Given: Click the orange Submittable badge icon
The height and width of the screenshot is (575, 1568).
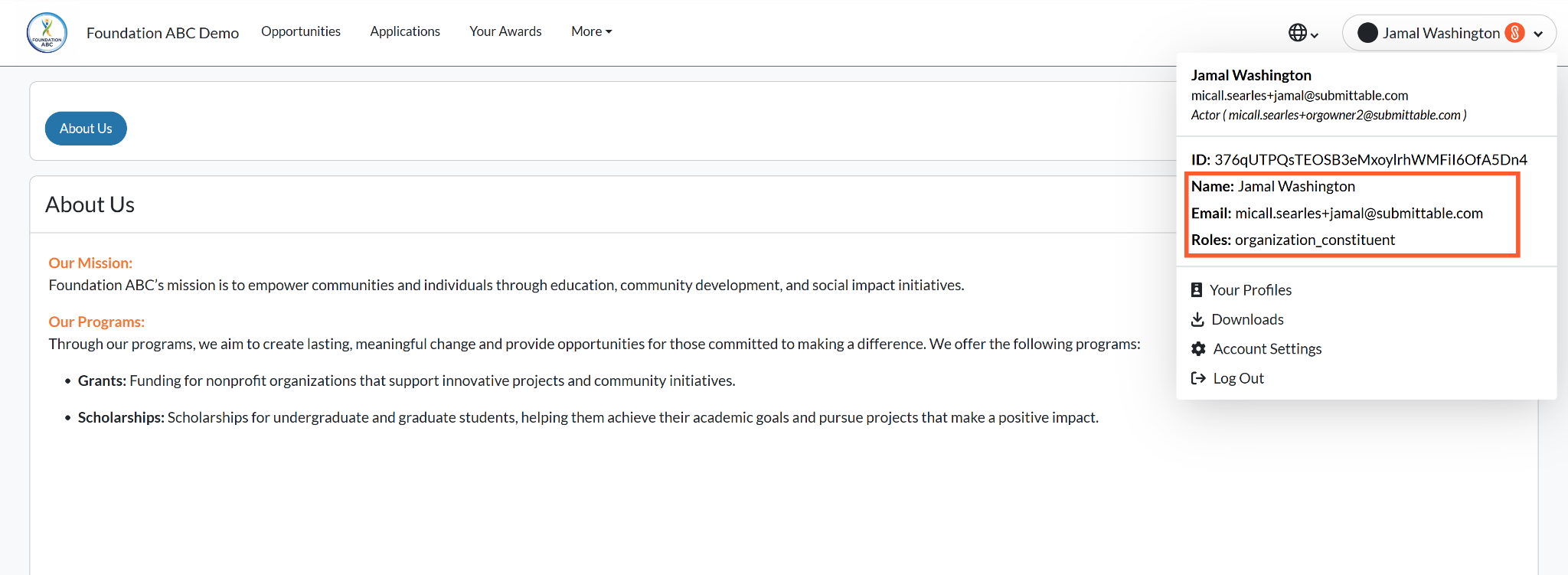Looking at the screenshot, I should pos(1514,33).
